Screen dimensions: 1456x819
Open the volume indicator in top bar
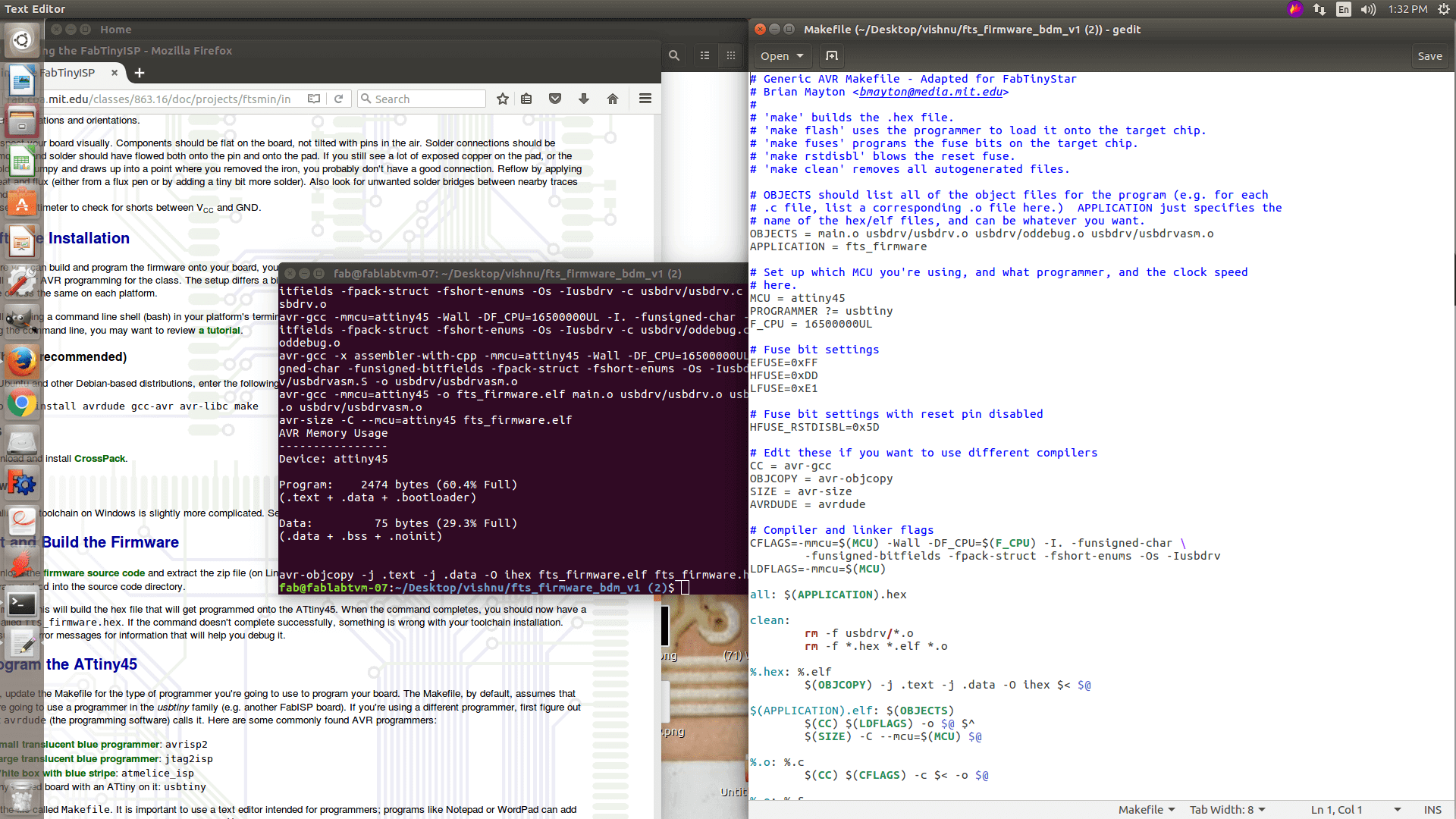pyautogui.click(x=1368, y=9)
